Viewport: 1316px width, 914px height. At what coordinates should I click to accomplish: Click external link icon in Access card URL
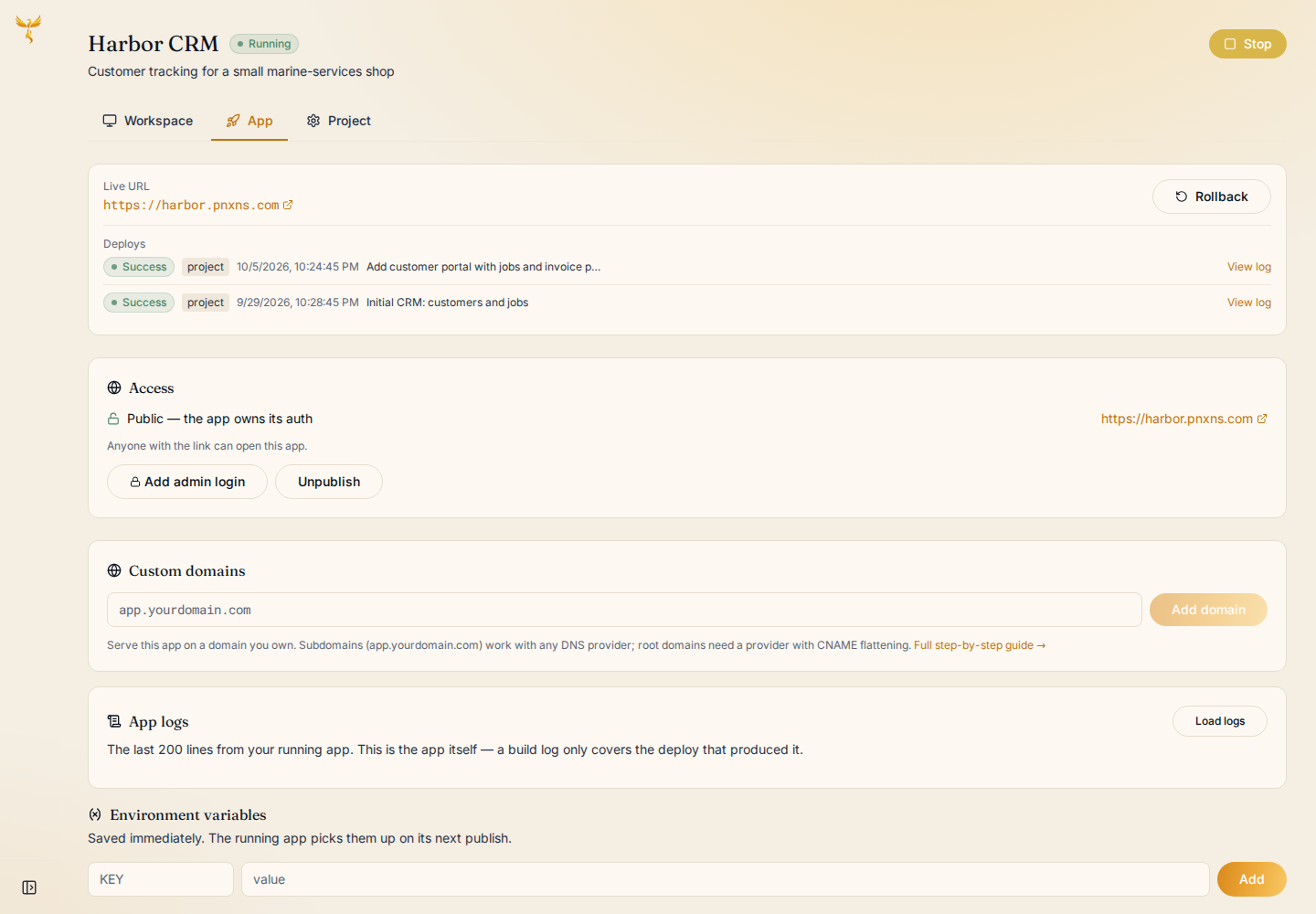pyautogui.click(x=1262, y=419)
